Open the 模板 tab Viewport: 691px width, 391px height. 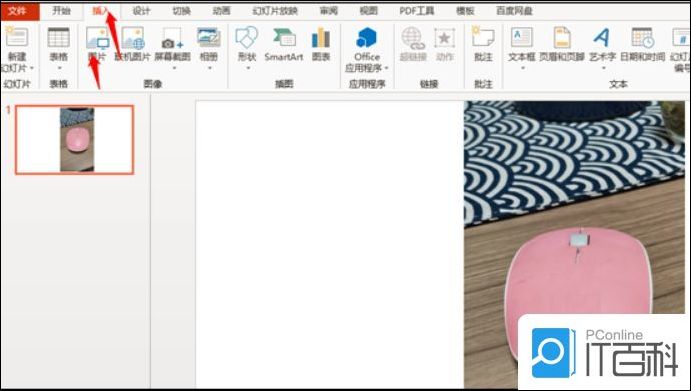click(465, 11)
